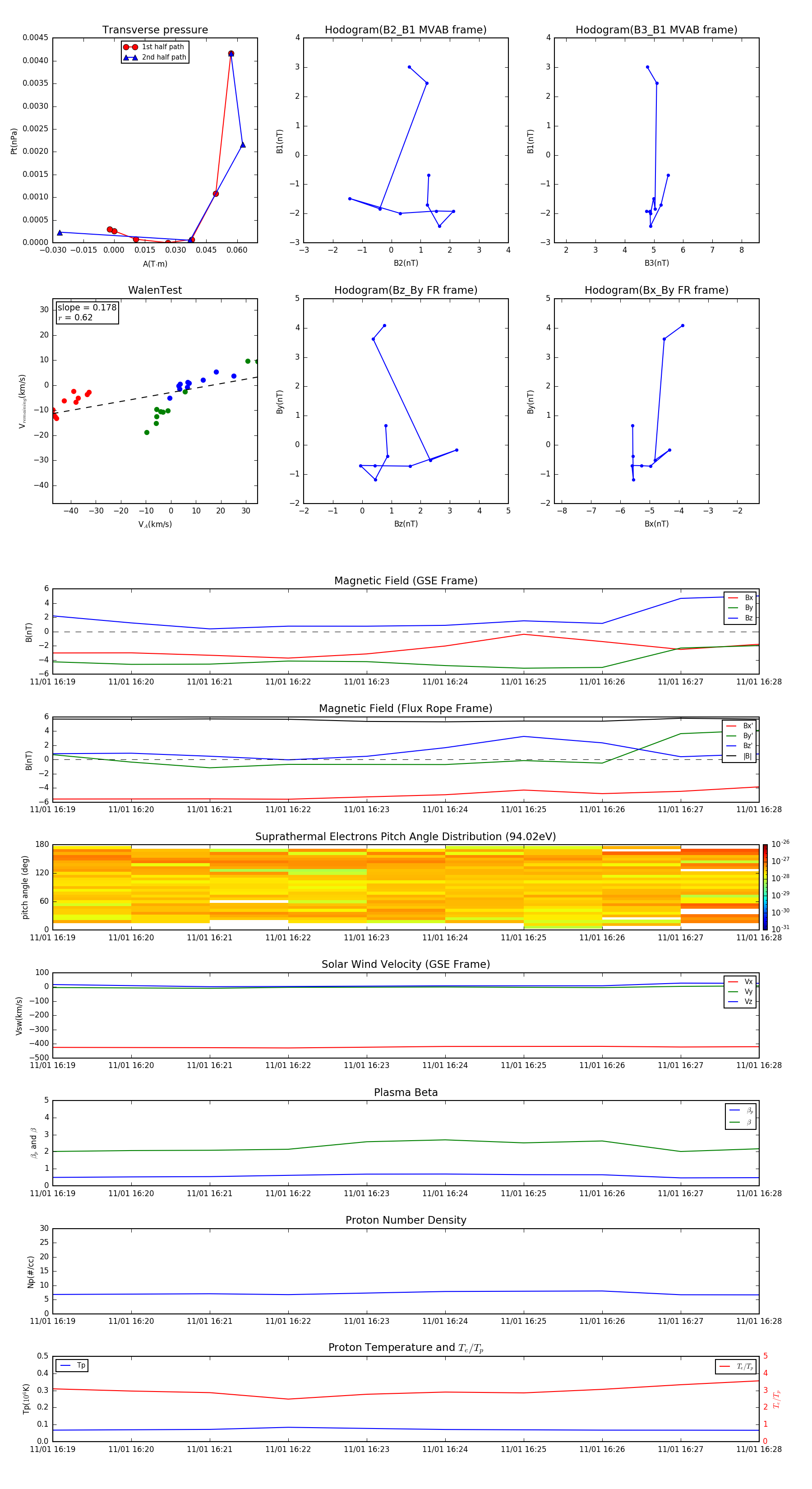Select "Bz" in the GSE magnetic field legend
Screen dimensions: 812x1489
click(741, 618)
